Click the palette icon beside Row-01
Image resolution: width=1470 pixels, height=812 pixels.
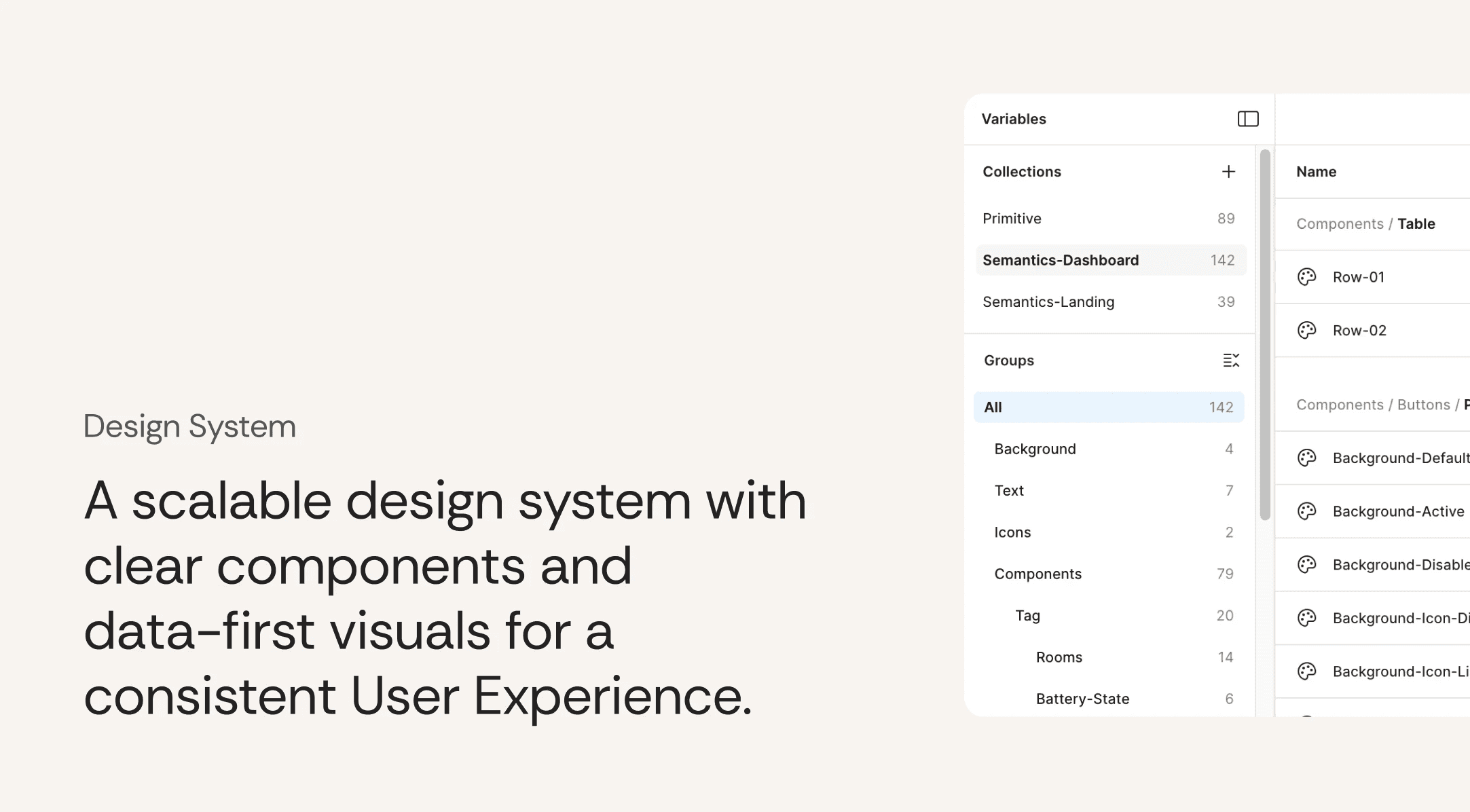coord(1307,277)
